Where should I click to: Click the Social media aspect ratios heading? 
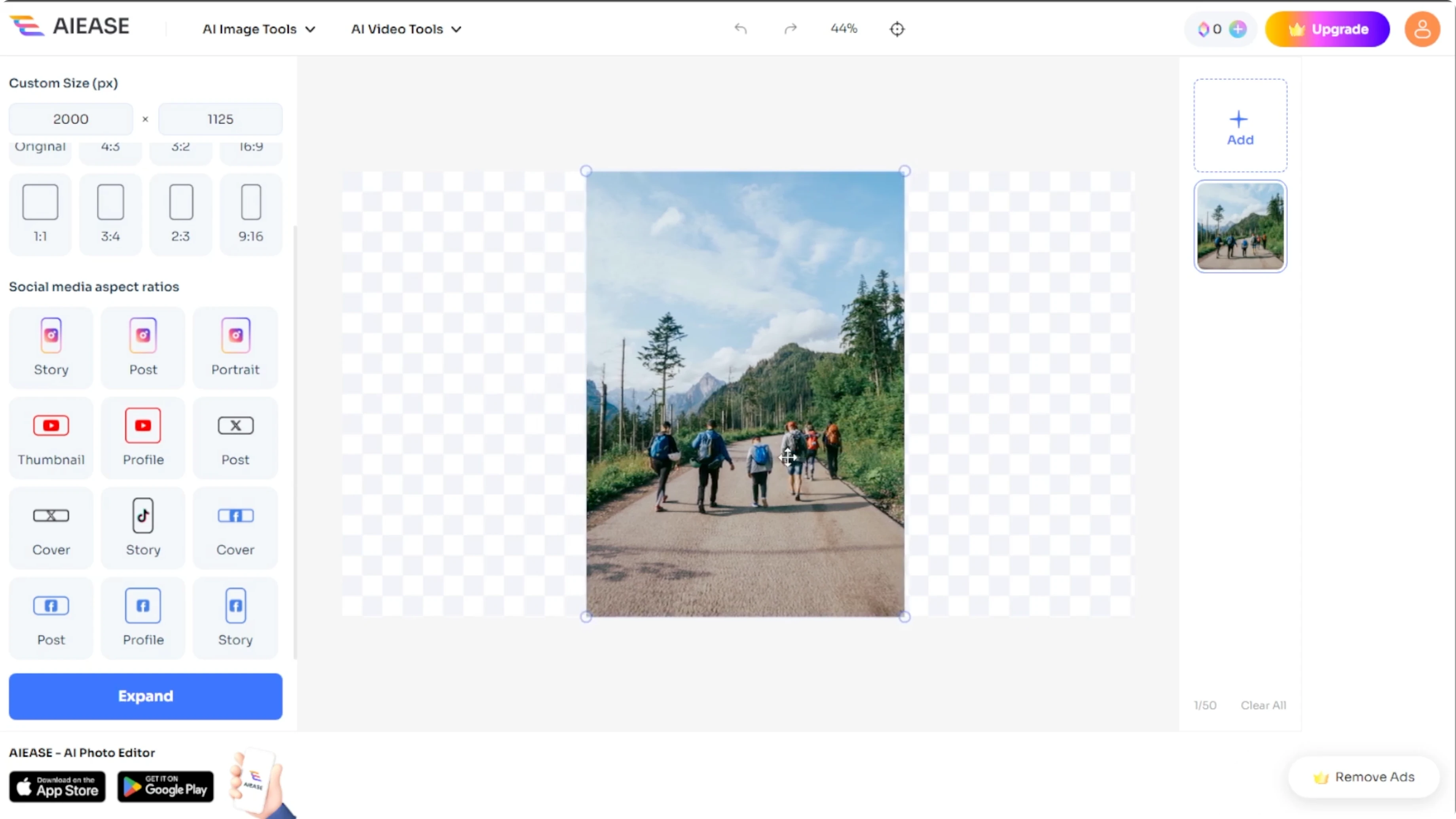click(x=94, y=286)
